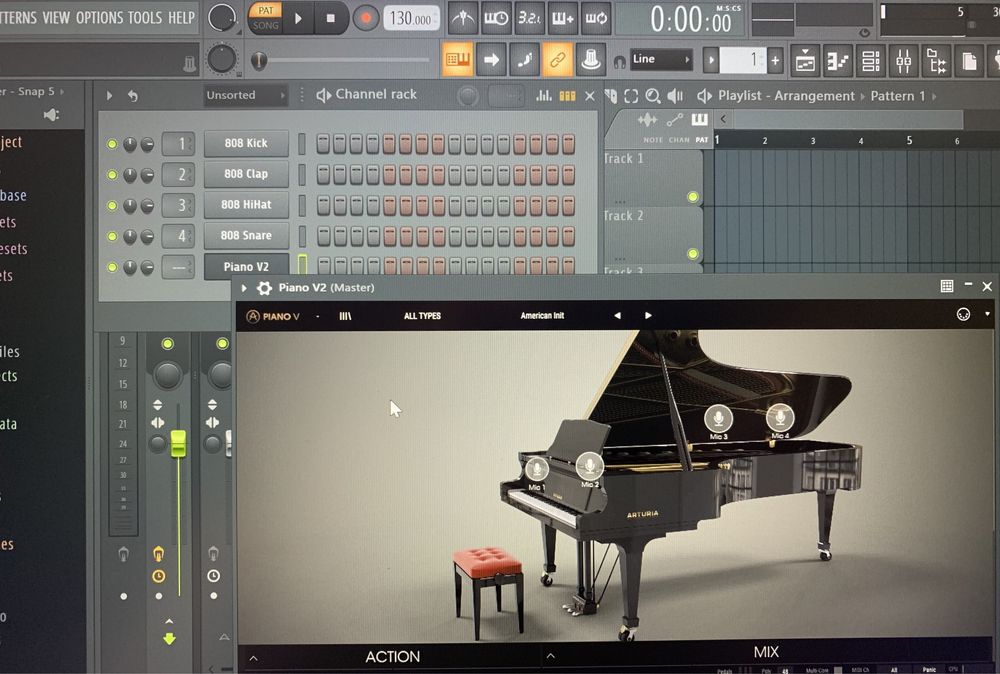The height and width of the screenshot is (674, 1000).
Task: Enable the 3.2.1 countdown before recording
Action: click(529, 18)
